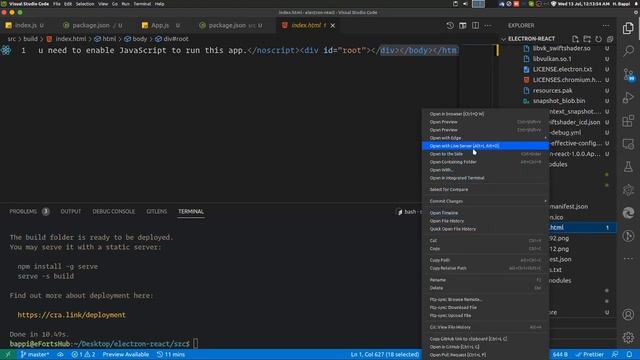Click the body breadcrumb
Screen dimensions: 640x360
click(136, 39)
